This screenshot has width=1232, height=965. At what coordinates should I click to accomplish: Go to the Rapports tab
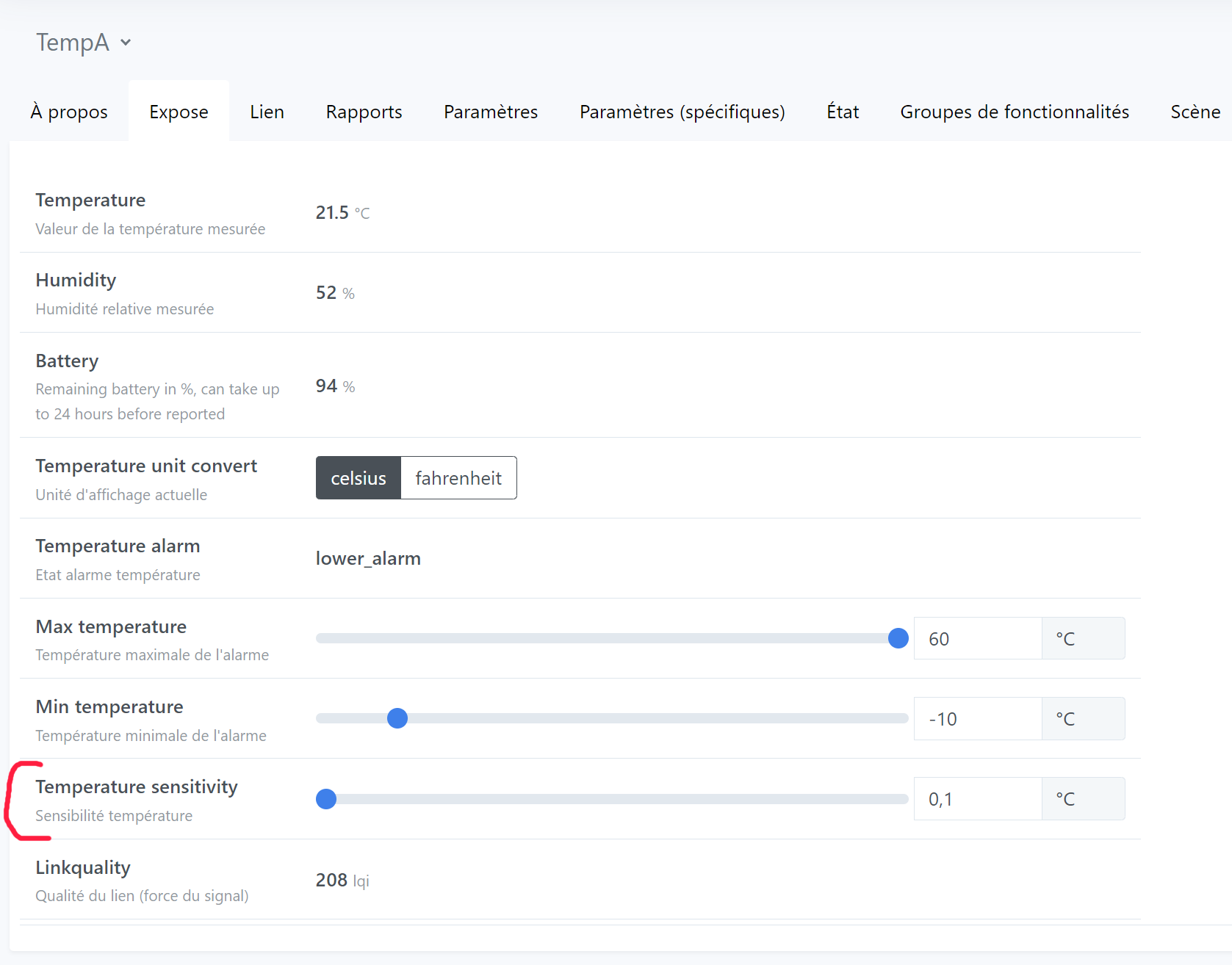point(364,112)
